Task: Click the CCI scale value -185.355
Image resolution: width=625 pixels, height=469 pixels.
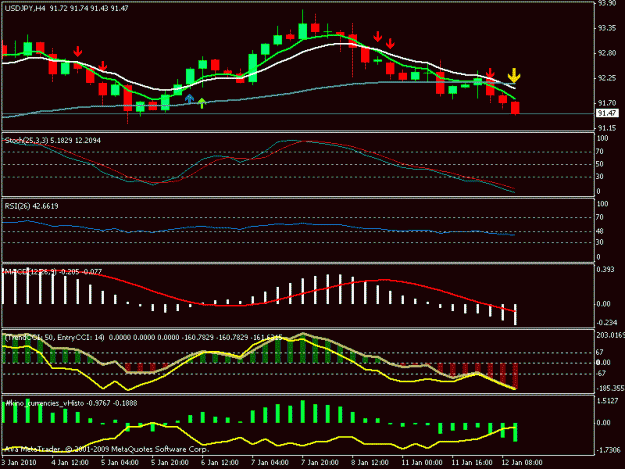Action: click(x=610, y=388)
